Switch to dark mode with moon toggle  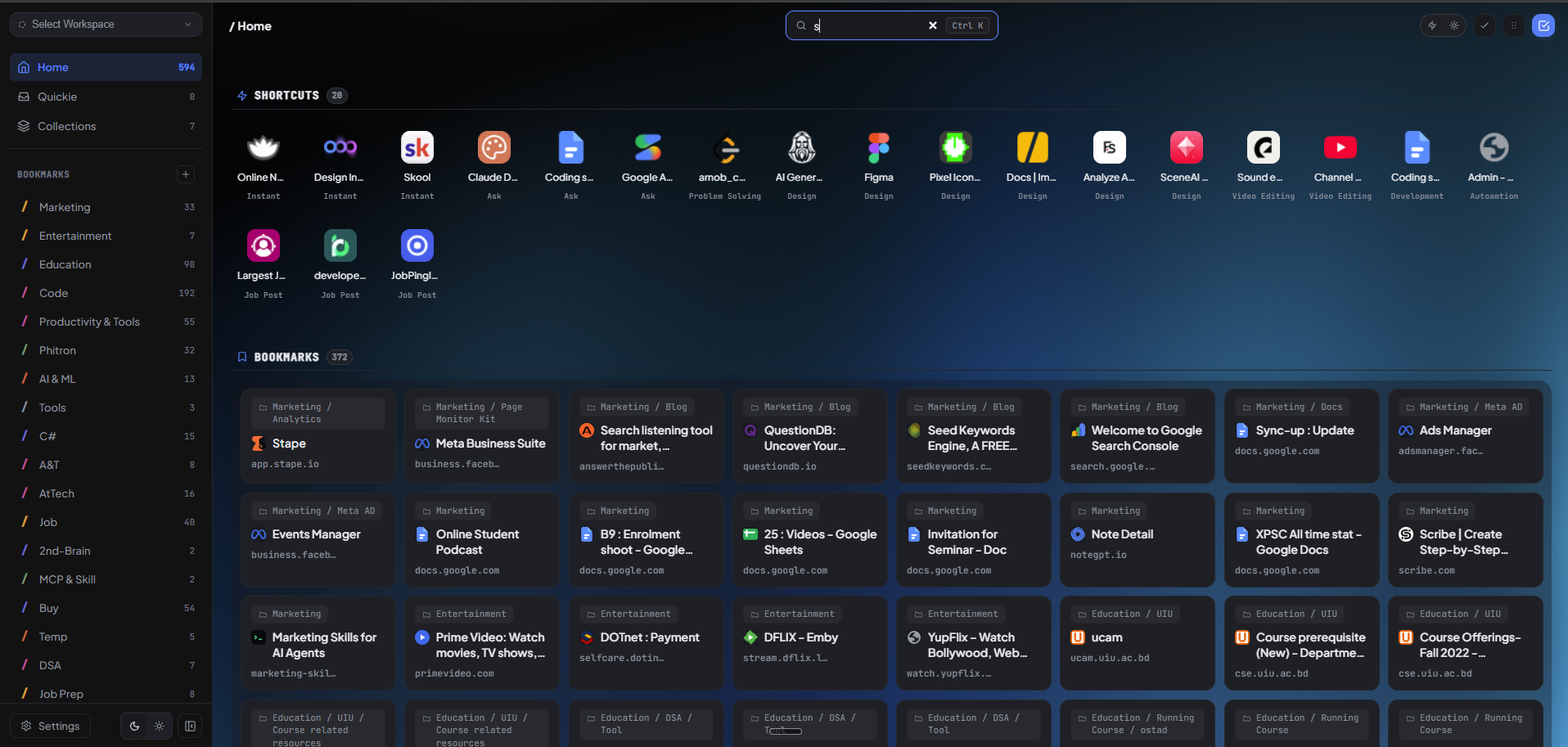(135, 726)
